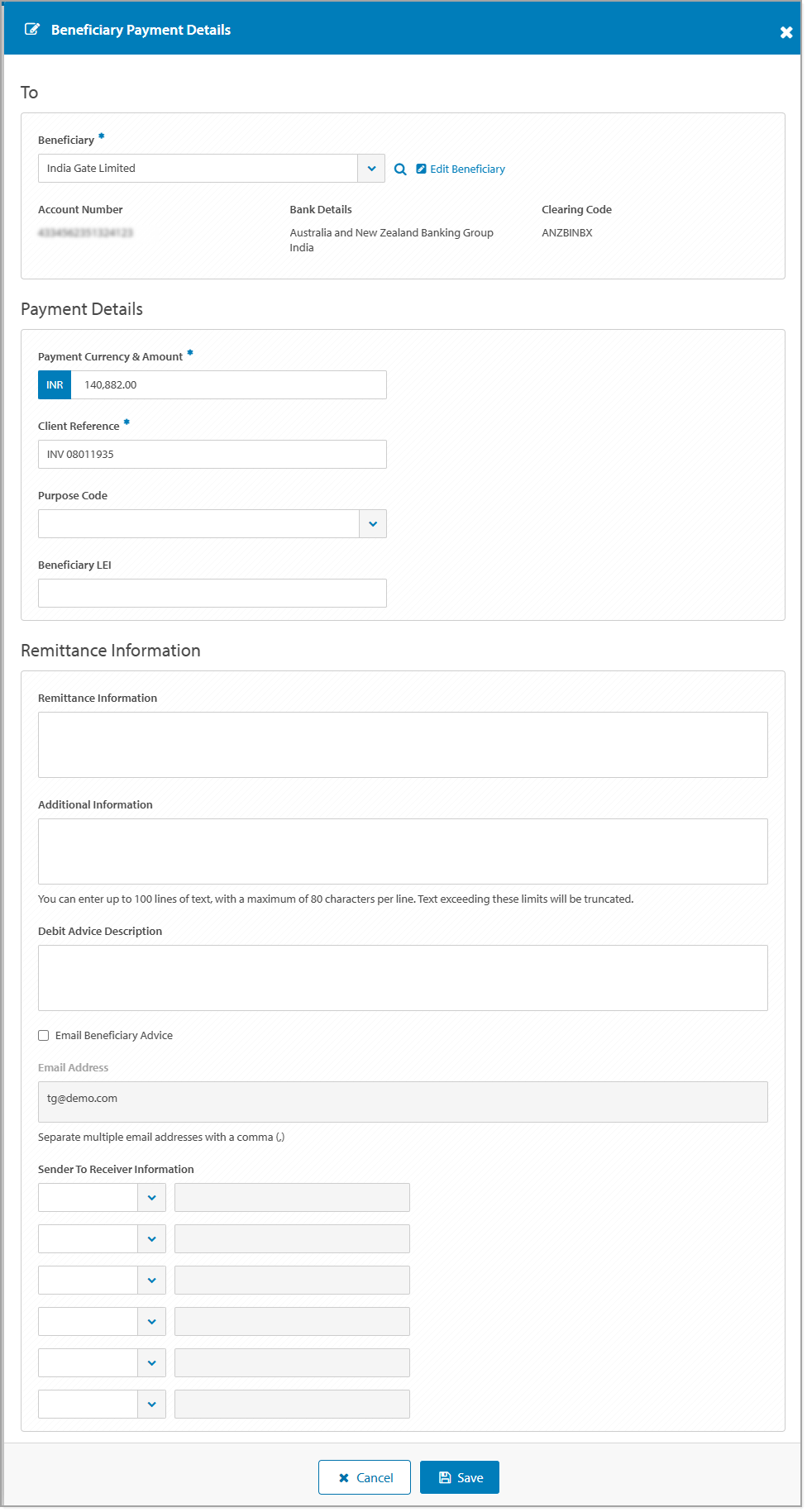
Task: Click the Payment Details section heading
Action: point(81,309)
